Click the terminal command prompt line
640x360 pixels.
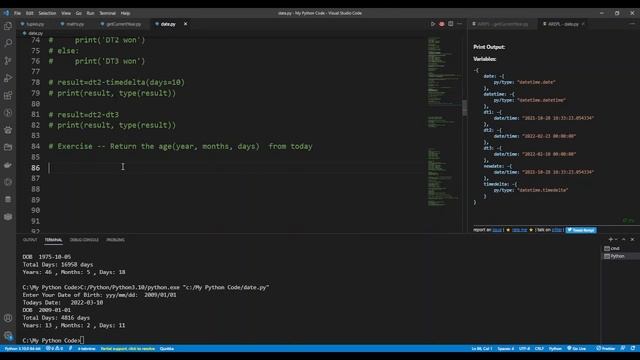53,340
